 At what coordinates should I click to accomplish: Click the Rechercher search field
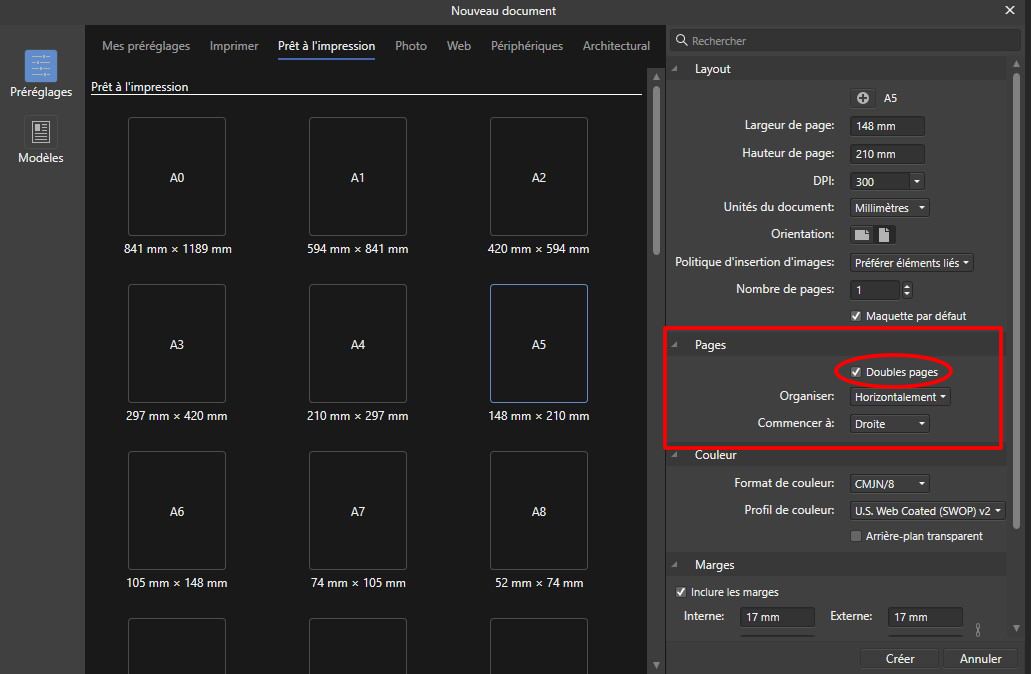click(x=846, y=40)
